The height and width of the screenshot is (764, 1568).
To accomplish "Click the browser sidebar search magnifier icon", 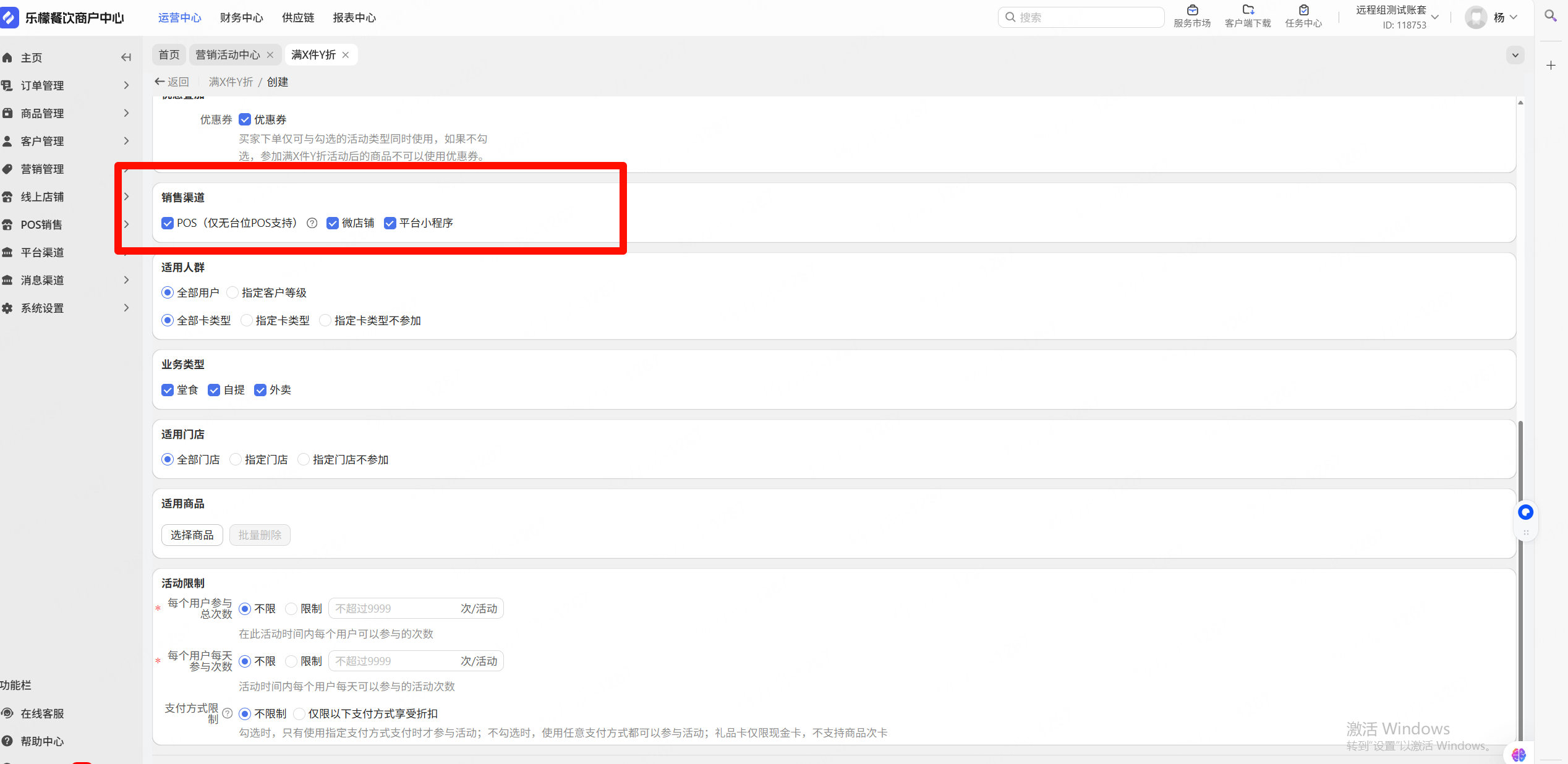I will (1551, 15).
